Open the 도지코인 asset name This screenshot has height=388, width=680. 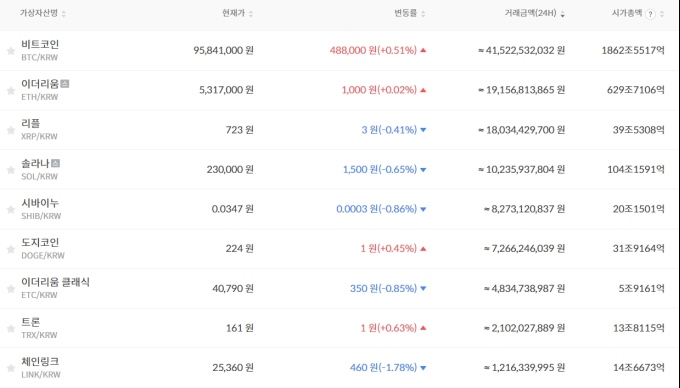(40, 242)
